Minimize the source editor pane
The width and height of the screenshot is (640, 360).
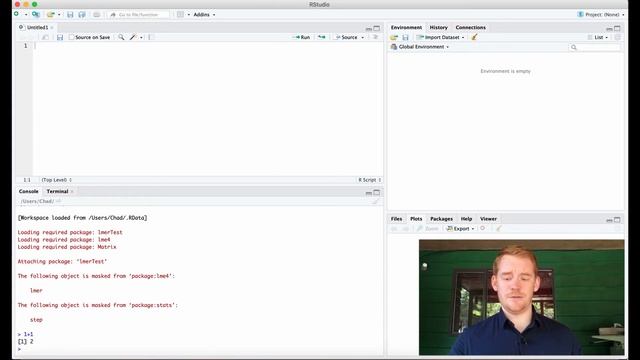369,29
